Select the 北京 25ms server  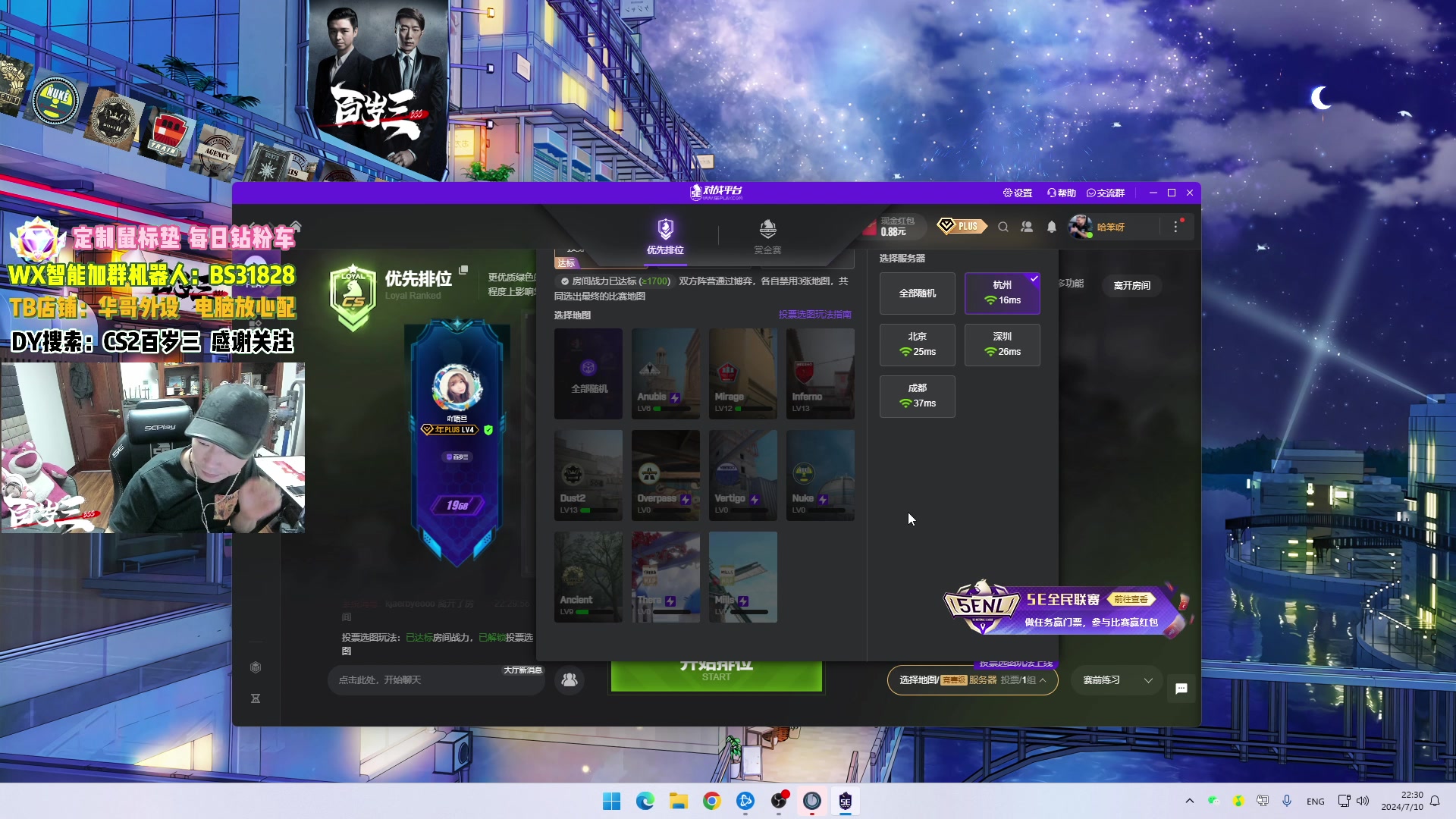(918, 345)
